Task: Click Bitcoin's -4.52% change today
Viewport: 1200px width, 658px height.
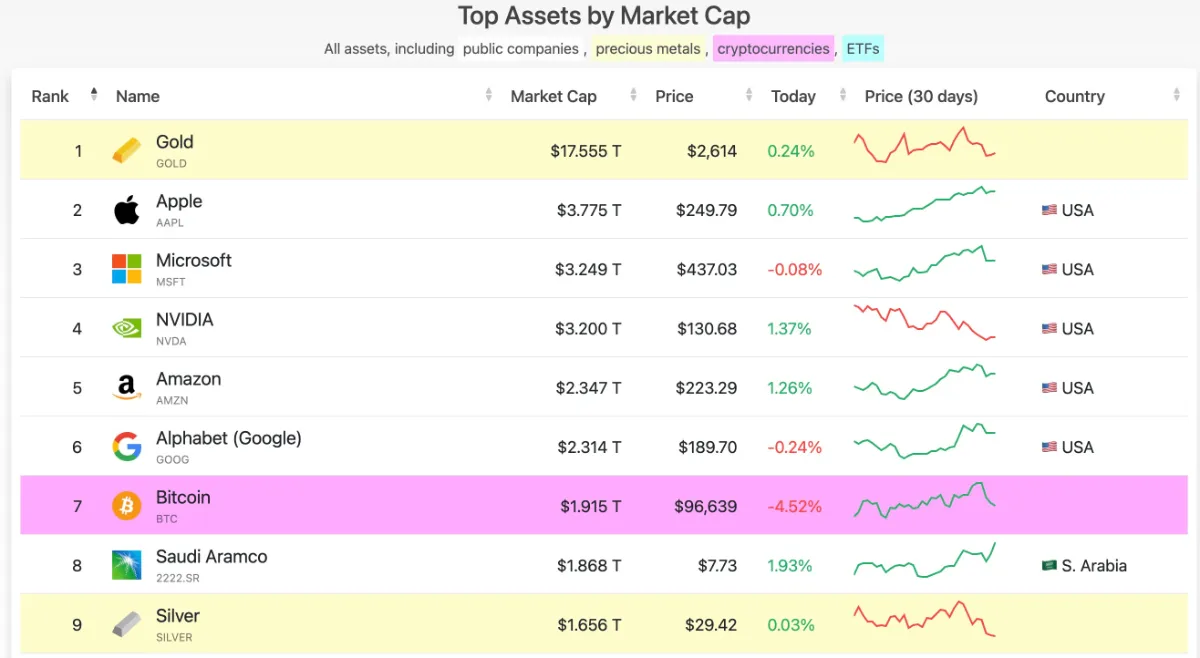Action: click(x=795, y=506)
